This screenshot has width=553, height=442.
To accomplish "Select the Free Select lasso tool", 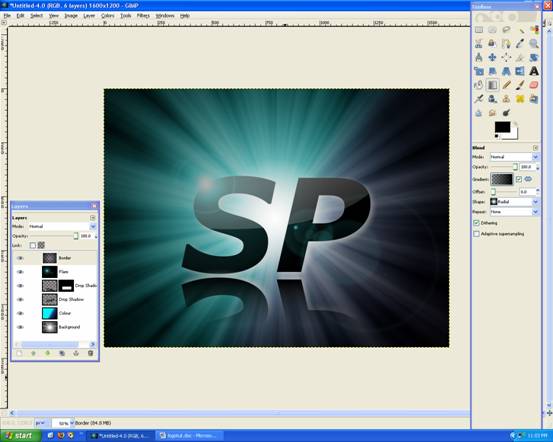I will (506, 30).
